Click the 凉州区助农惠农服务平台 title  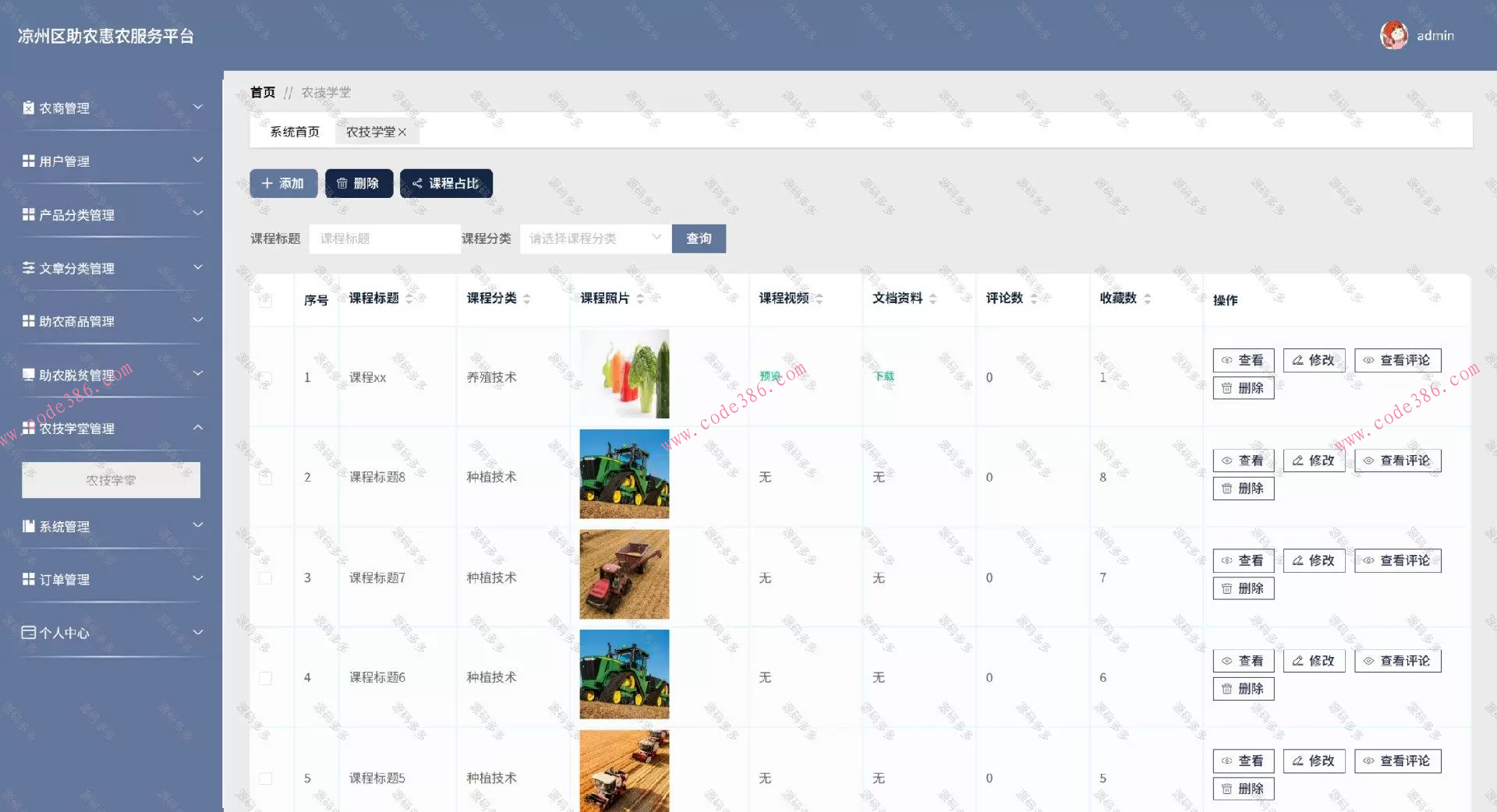click(106, 36)
